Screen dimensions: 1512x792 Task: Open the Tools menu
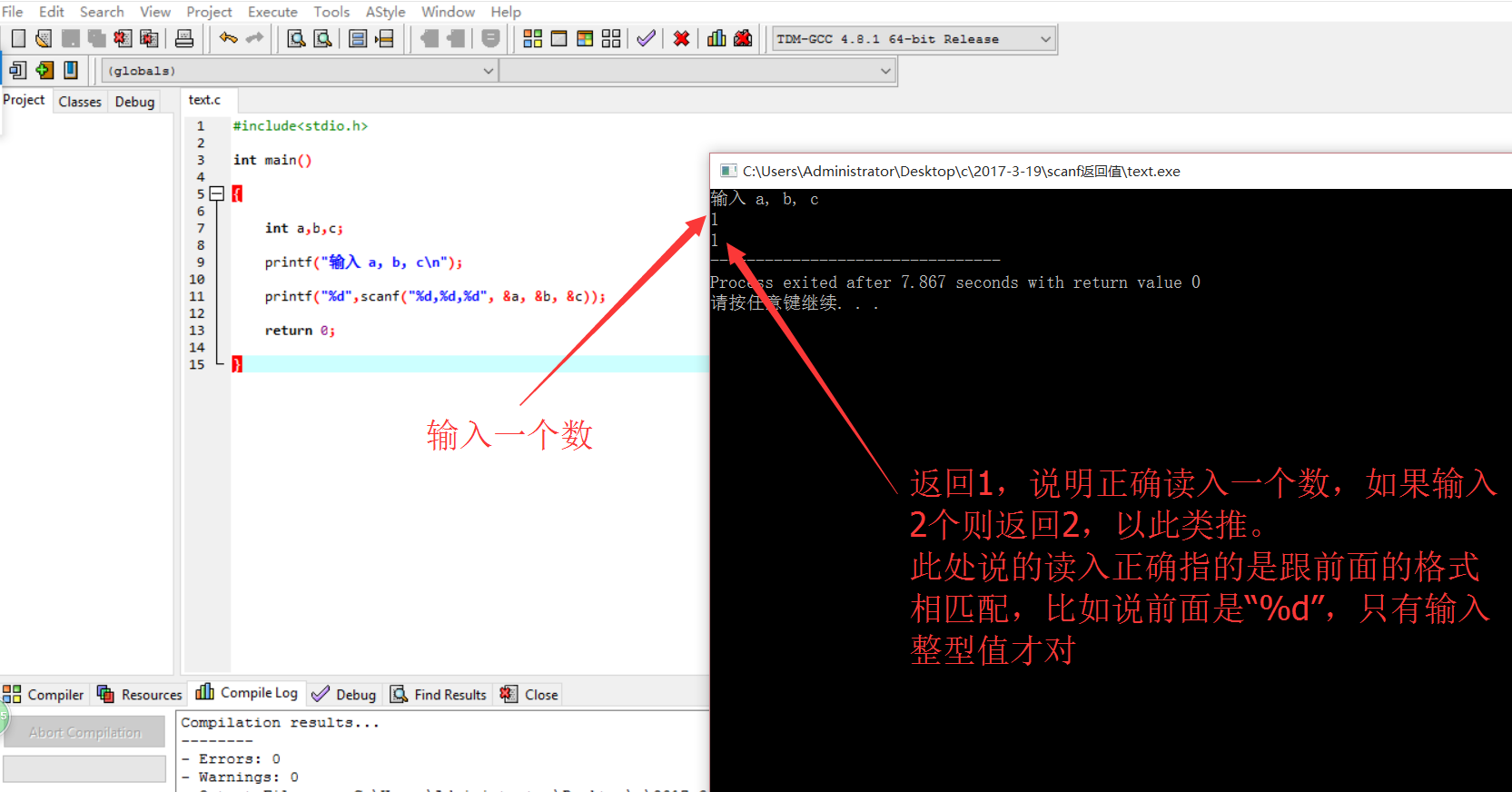click(331, 12)
